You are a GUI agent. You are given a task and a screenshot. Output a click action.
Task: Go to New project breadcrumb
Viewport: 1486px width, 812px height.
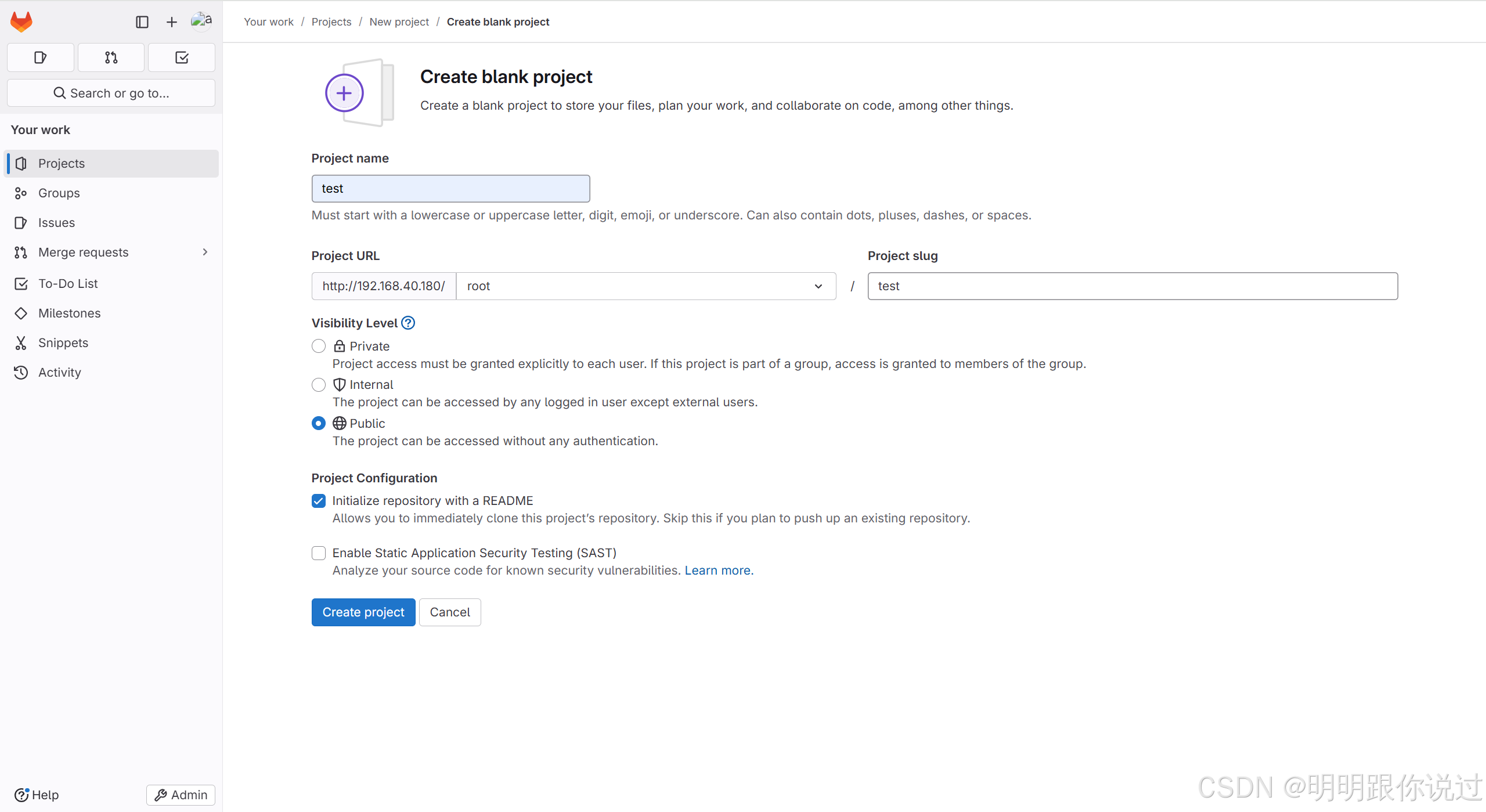pyautogui.click(x=399, y=22)
